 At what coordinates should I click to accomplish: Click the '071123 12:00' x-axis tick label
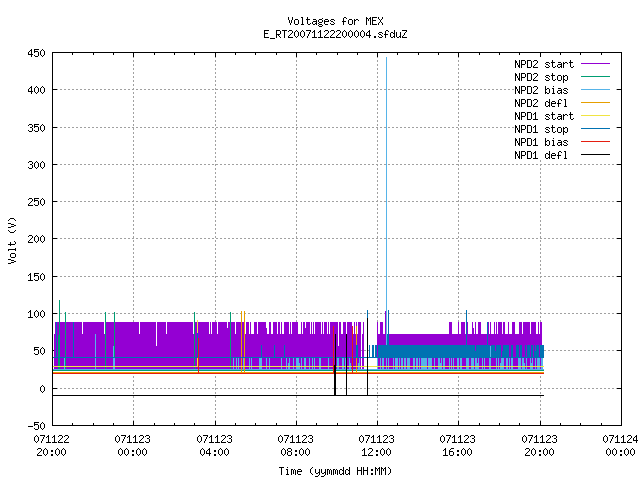coord(376,446)
